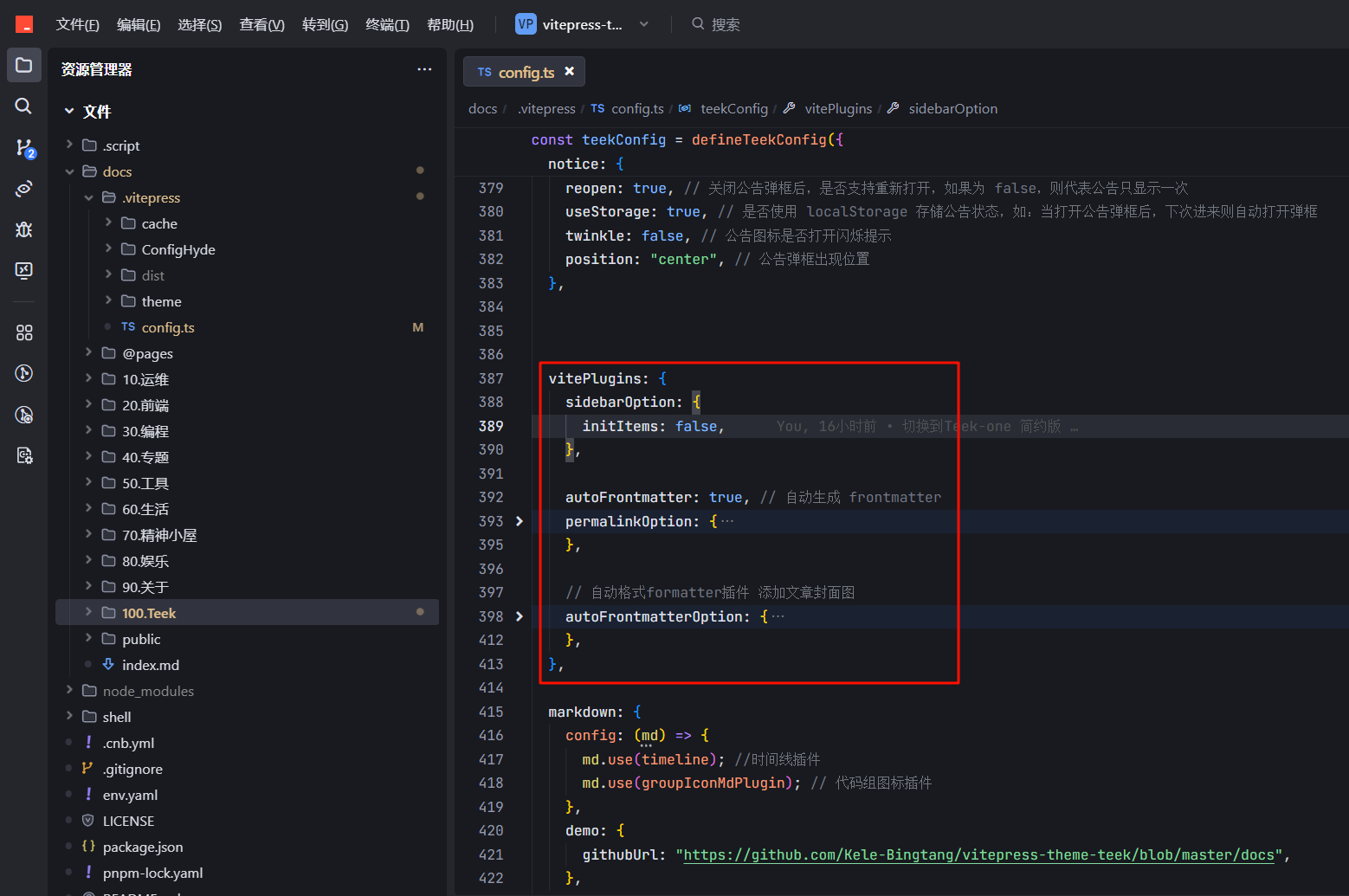Open the Explorer activity bar icon
The height and width of the screenshot is (896, 1349).
point(24,65)
